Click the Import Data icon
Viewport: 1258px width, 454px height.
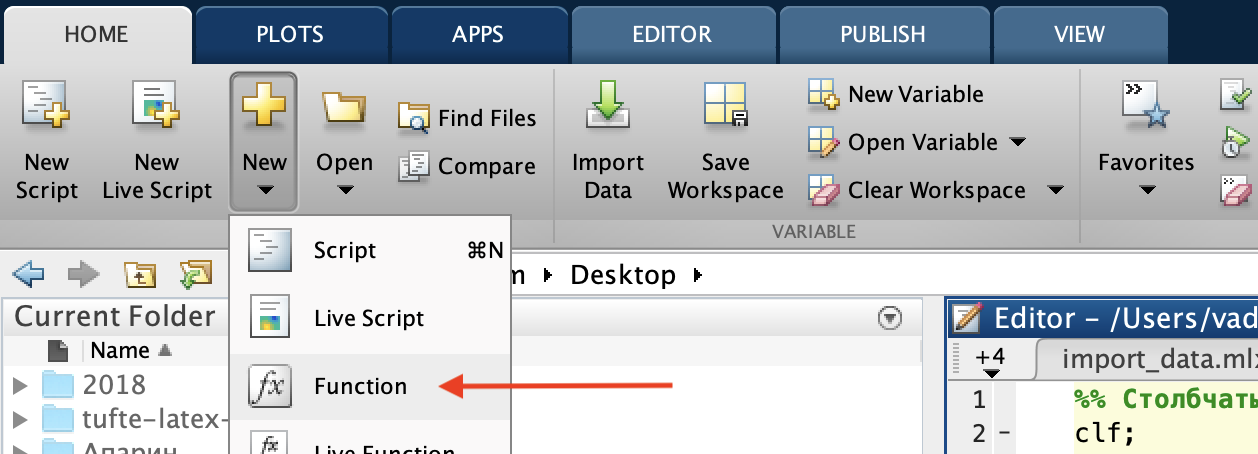click(607, 104)
